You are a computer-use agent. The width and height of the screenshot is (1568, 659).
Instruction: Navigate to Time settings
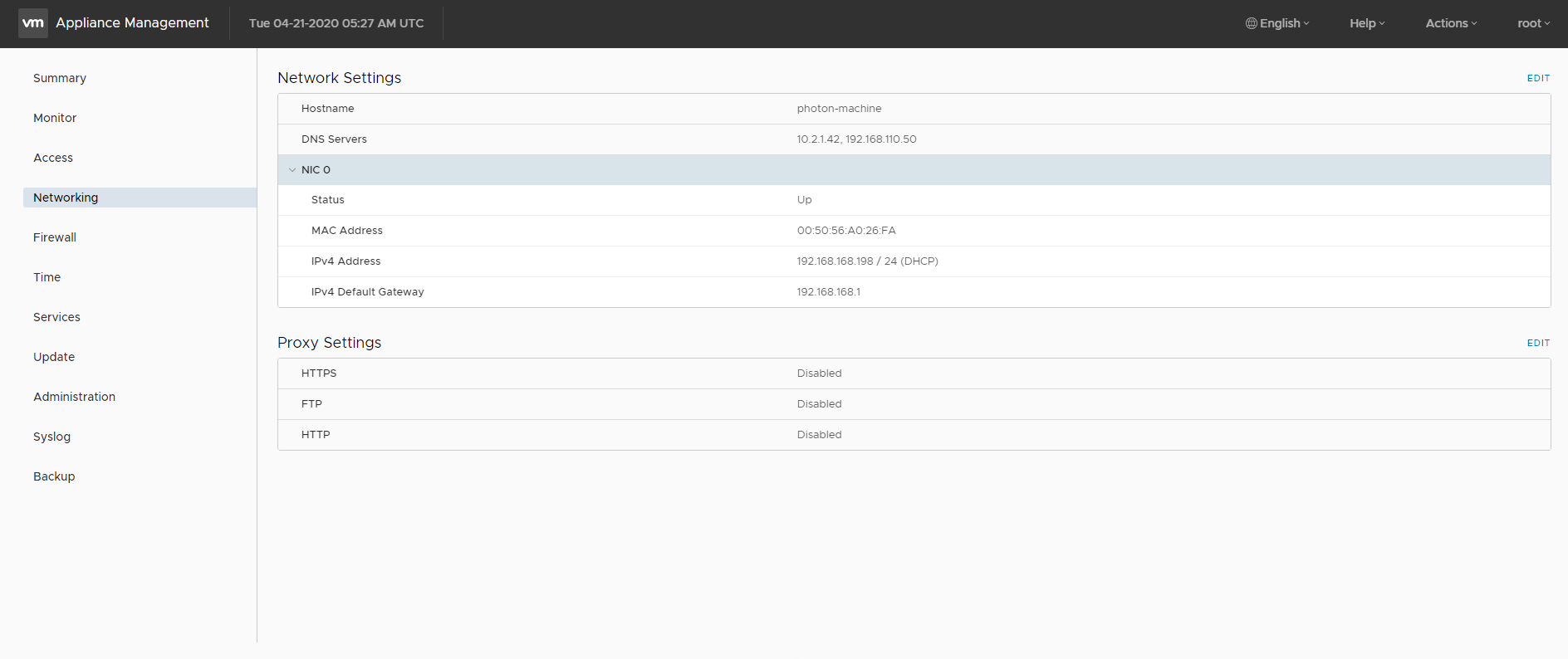pyautogui.click(x=47, y=277)
